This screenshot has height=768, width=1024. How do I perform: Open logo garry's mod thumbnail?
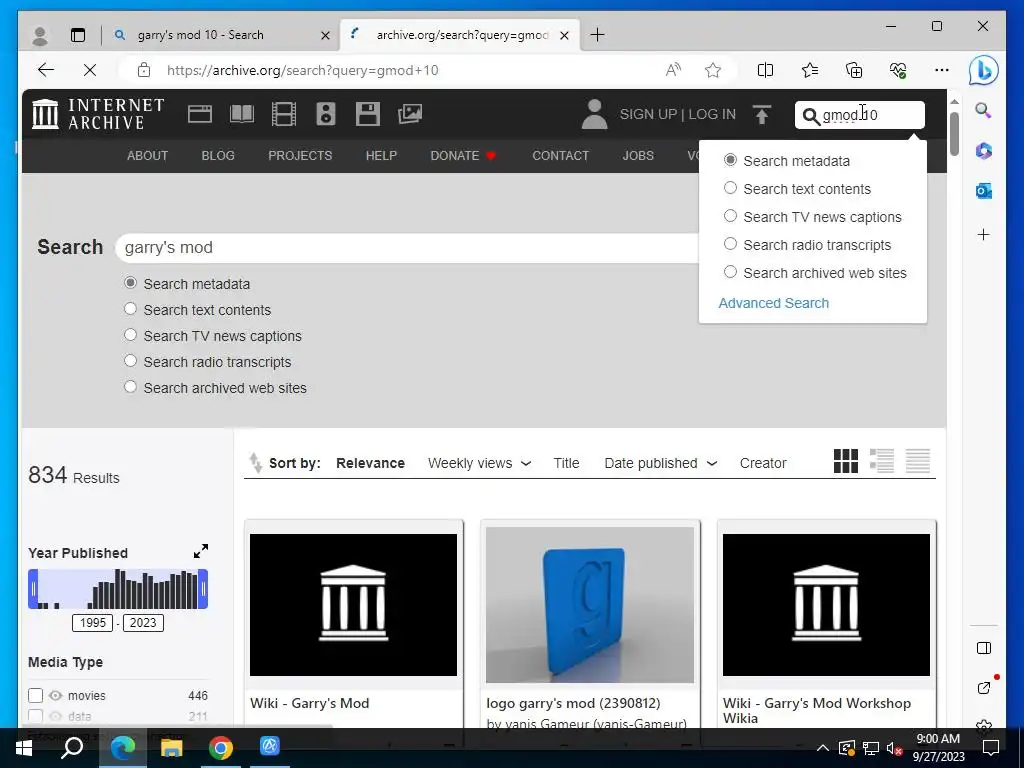pyautogui.click(x=590, y=605)
